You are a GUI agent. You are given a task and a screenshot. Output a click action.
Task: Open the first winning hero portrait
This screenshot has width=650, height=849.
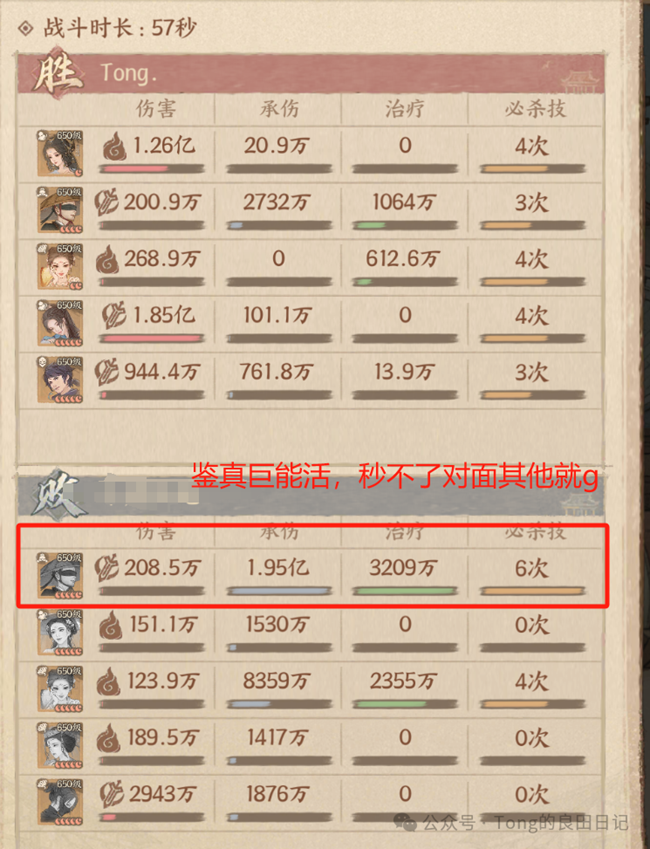tap(60, 153)
